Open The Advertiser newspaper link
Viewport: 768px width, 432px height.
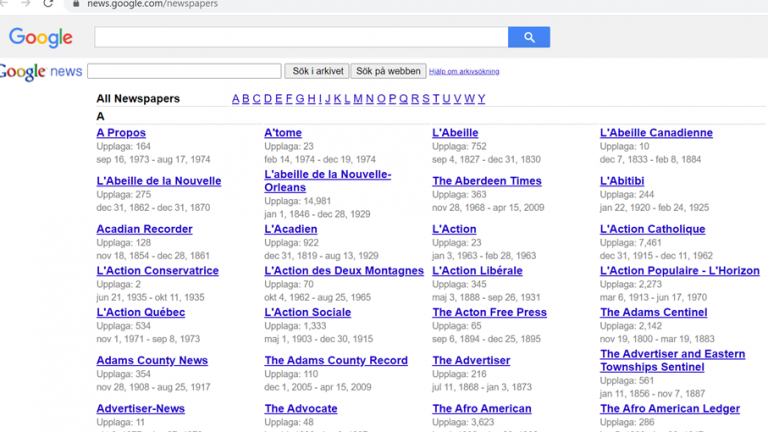pyautogui.click(x=471, y=360)
